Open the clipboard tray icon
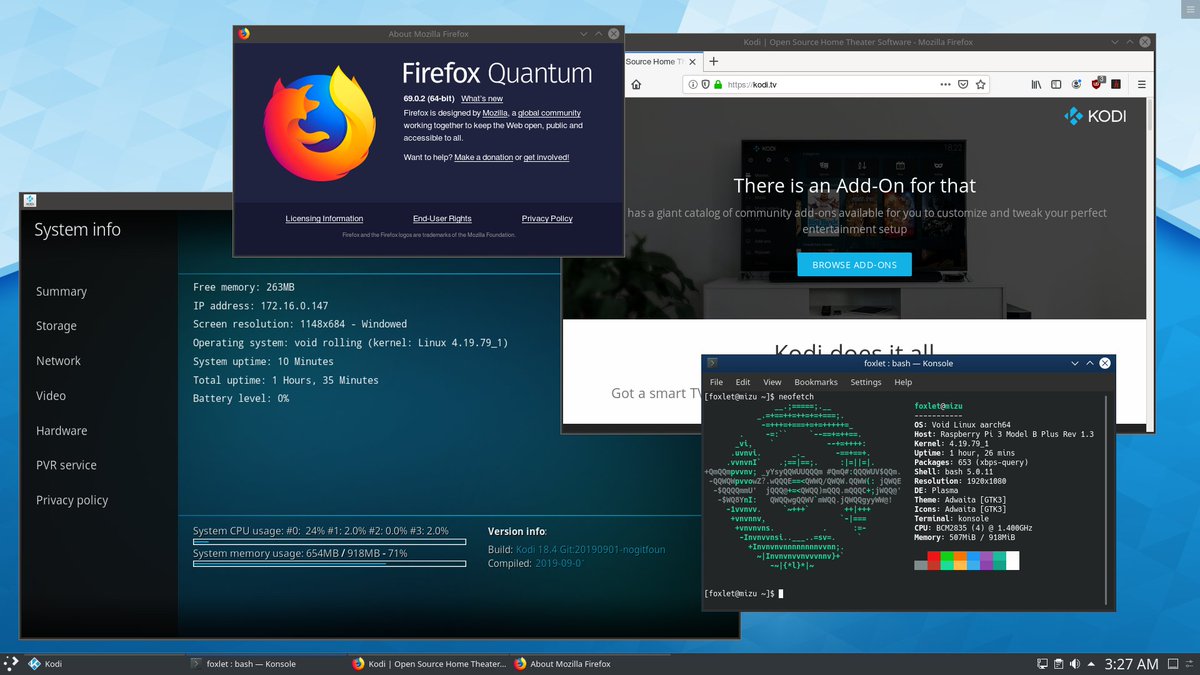The image size is (1200, 675). pos(1058,663)
